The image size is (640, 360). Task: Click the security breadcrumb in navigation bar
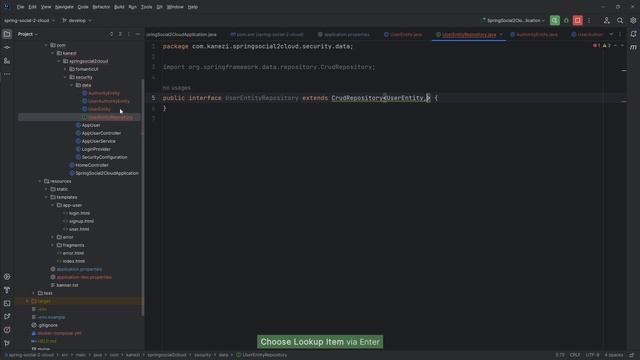[x=202, y=355]
